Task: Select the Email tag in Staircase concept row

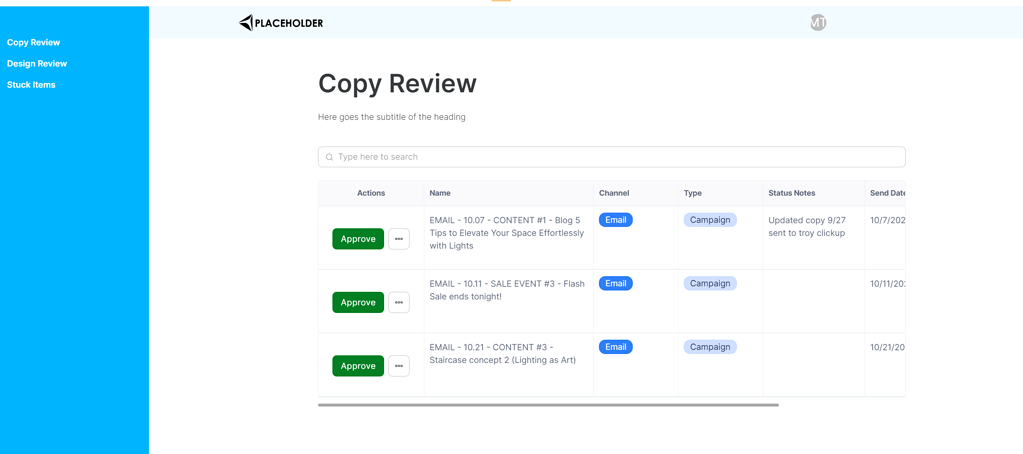Action: 616,347
